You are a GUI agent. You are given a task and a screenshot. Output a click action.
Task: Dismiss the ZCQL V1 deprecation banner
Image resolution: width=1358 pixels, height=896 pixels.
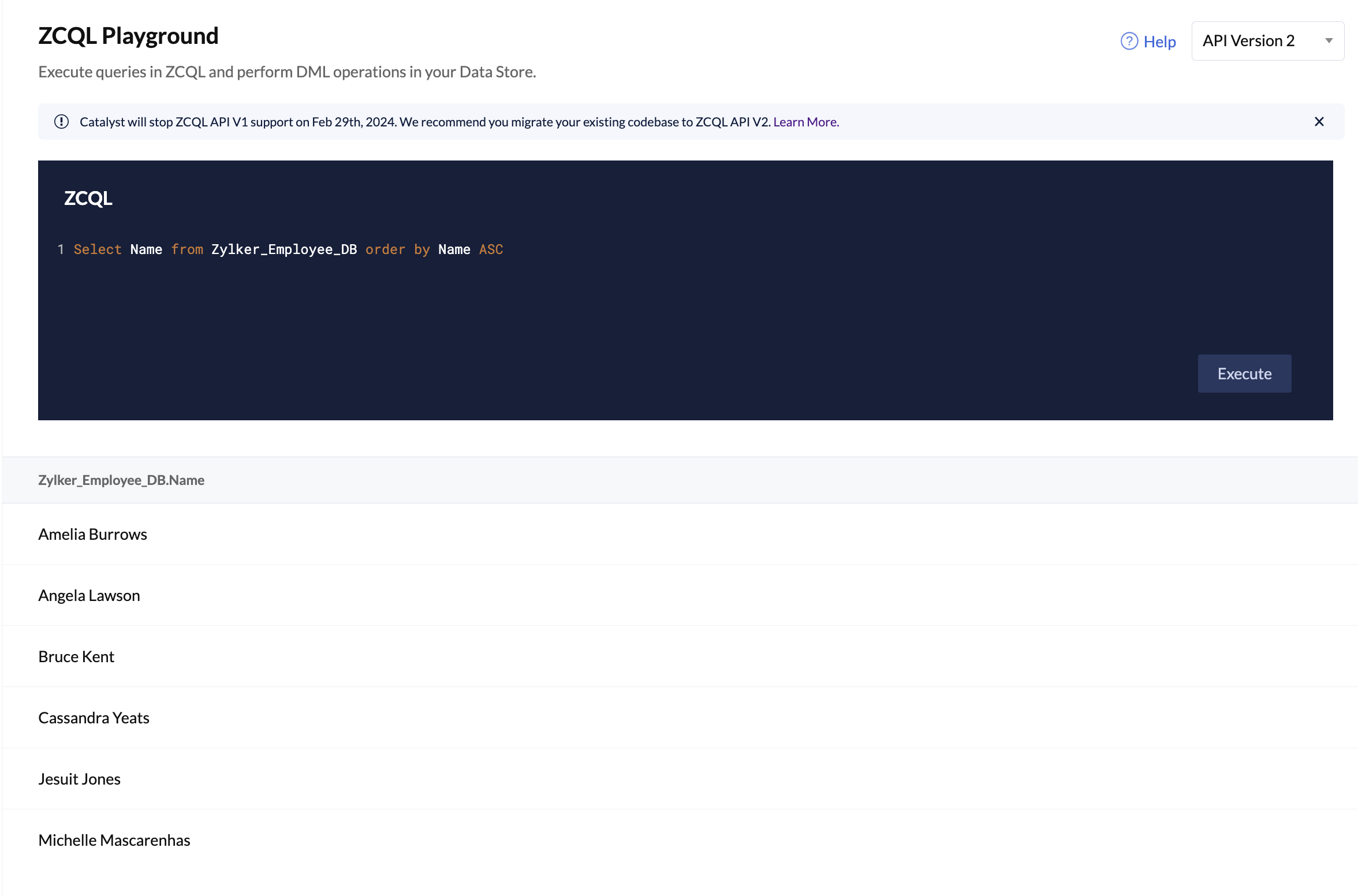1319,122
